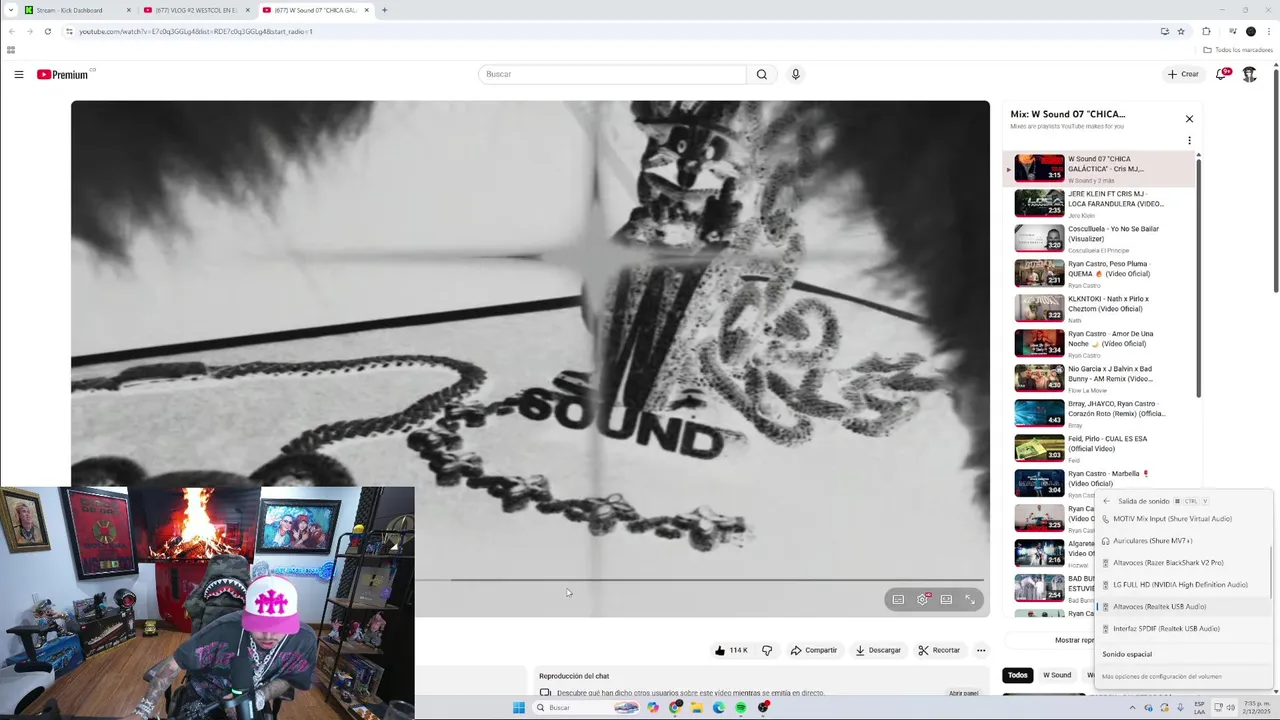Open the Windows Start menu
The height and width of the screenshot is (720, 1280).
(518, 708)
